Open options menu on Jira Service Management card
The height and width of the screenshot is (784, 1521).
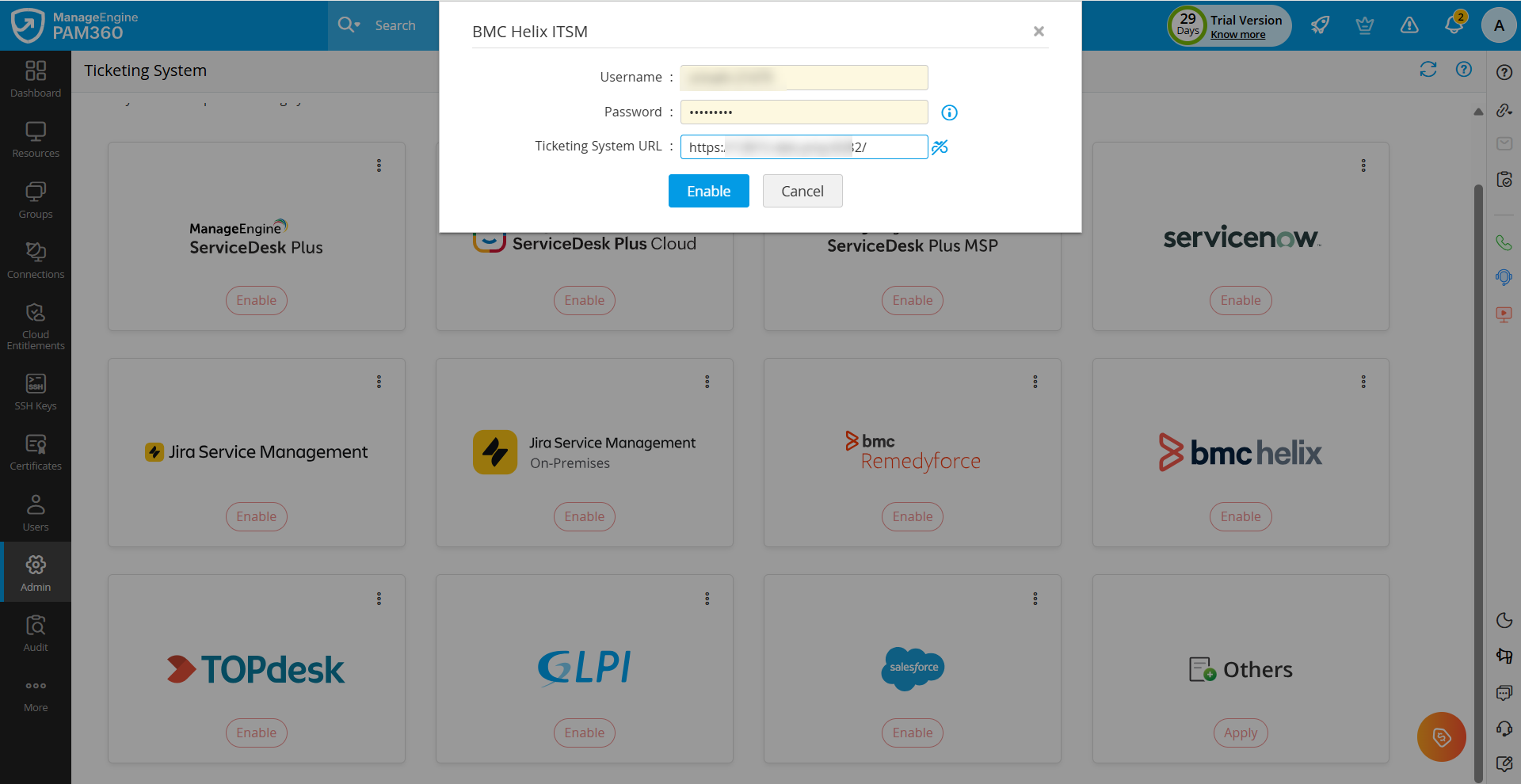coord(379,382)
